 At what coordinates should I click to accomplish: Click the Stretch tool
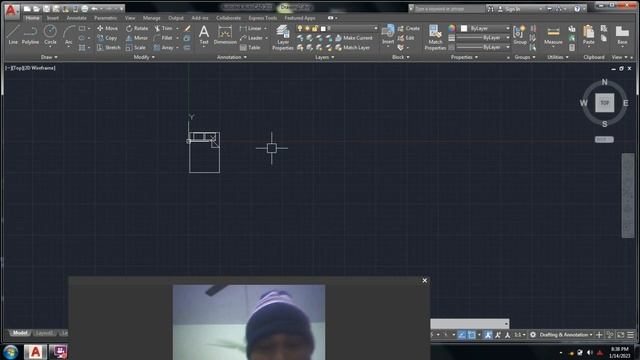point(109,48)
